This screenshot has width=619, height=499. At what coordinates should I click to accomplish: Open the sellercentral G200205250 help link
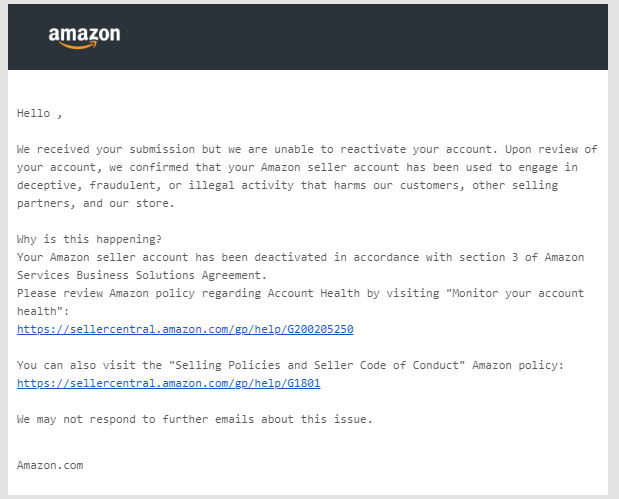tap(185, 329)
